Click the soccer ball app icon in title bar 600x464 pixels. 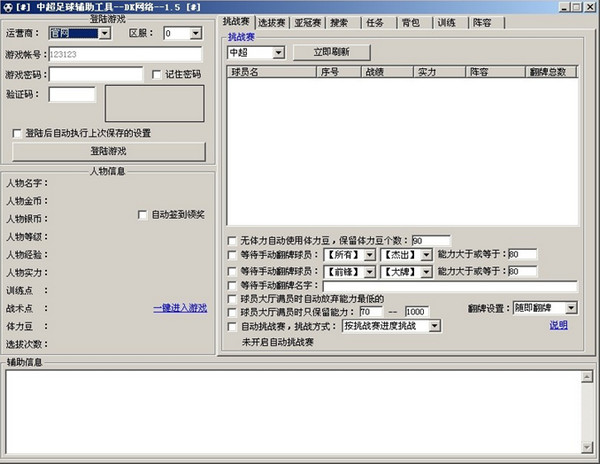(7, 7)
